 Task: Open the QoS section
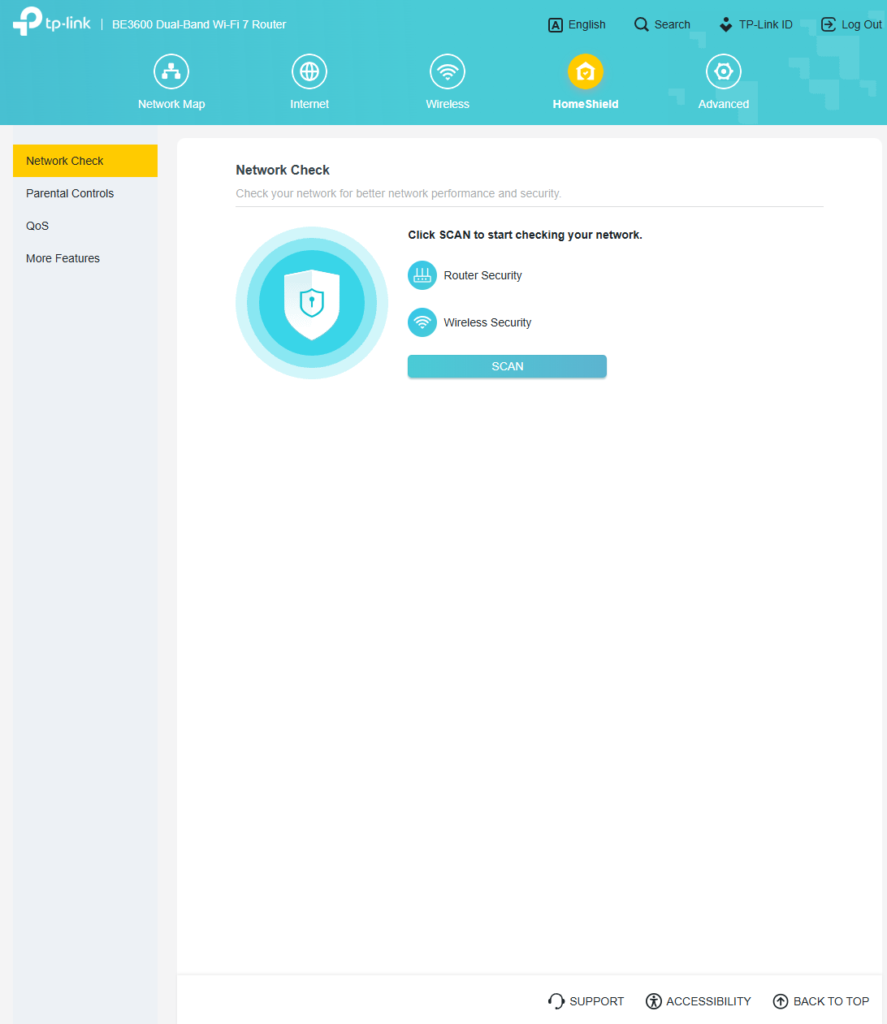click(x=37, y=225)
